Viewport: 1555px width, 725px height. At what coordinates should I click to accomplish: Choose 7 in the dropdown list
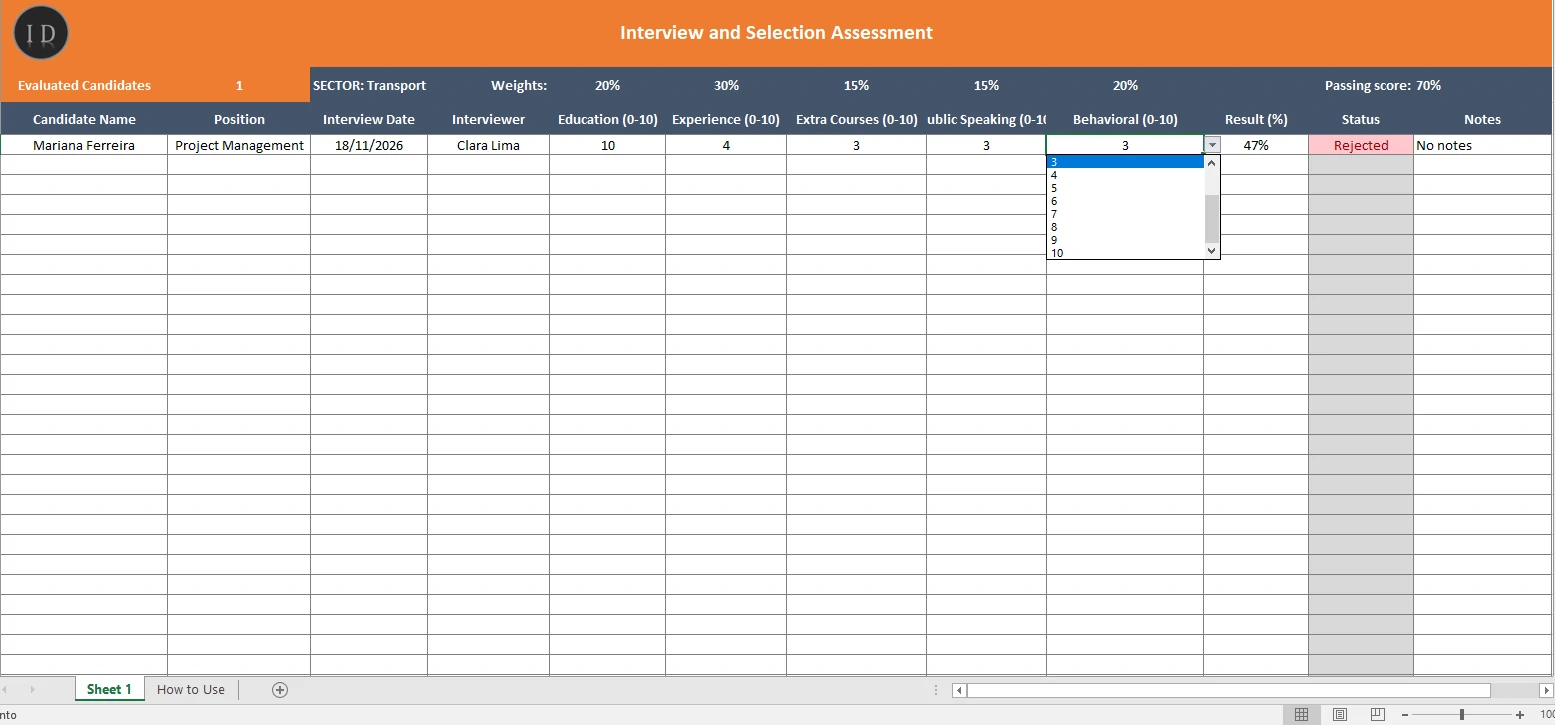click(1125, 214)
